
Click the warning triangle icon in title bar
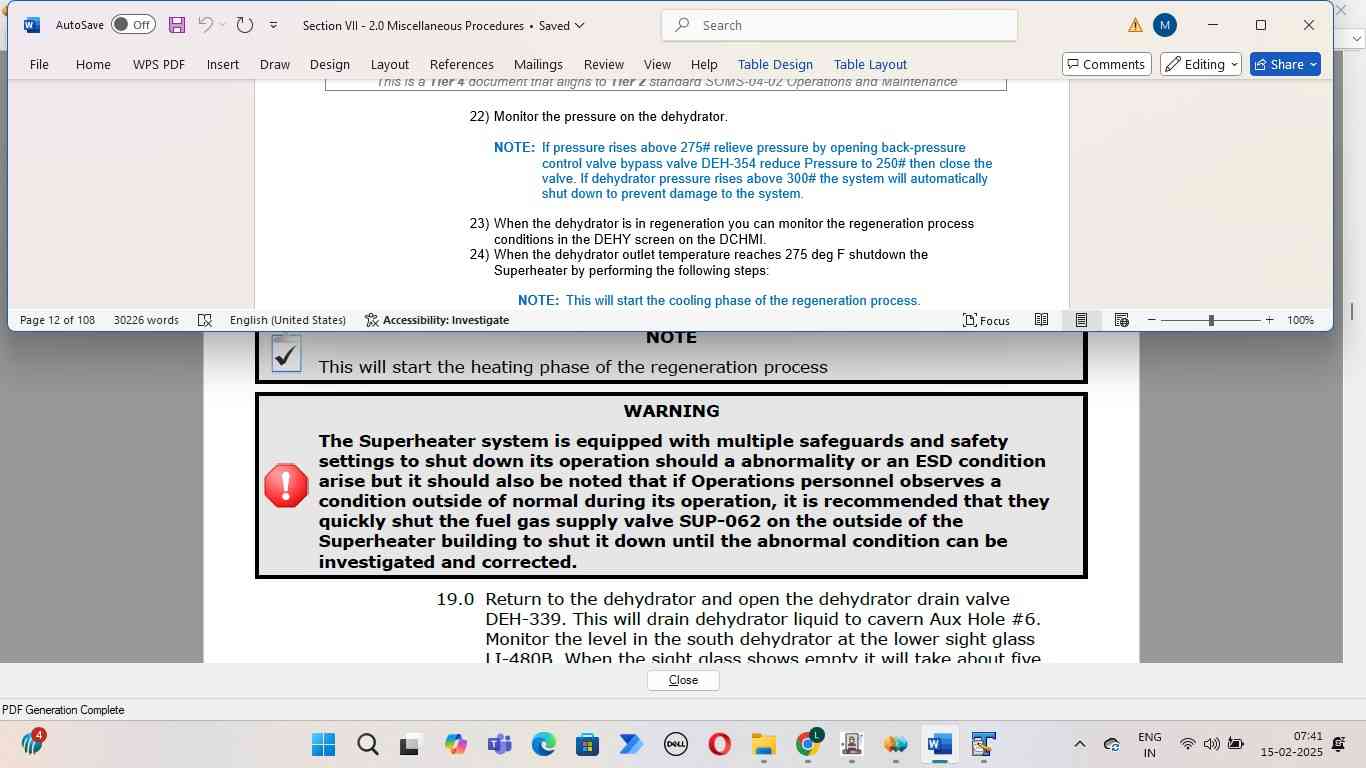(1135, 25)
